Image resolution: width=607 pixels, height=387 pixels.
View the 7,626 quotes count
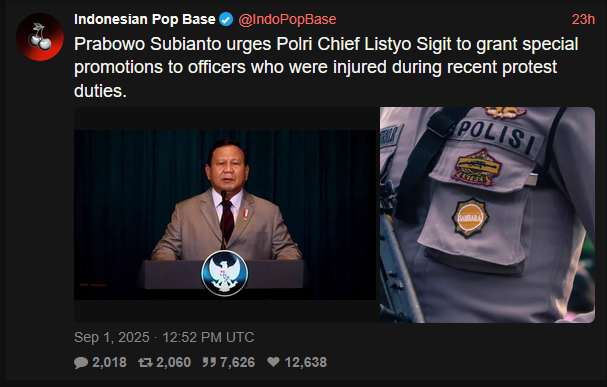[237, 363]
